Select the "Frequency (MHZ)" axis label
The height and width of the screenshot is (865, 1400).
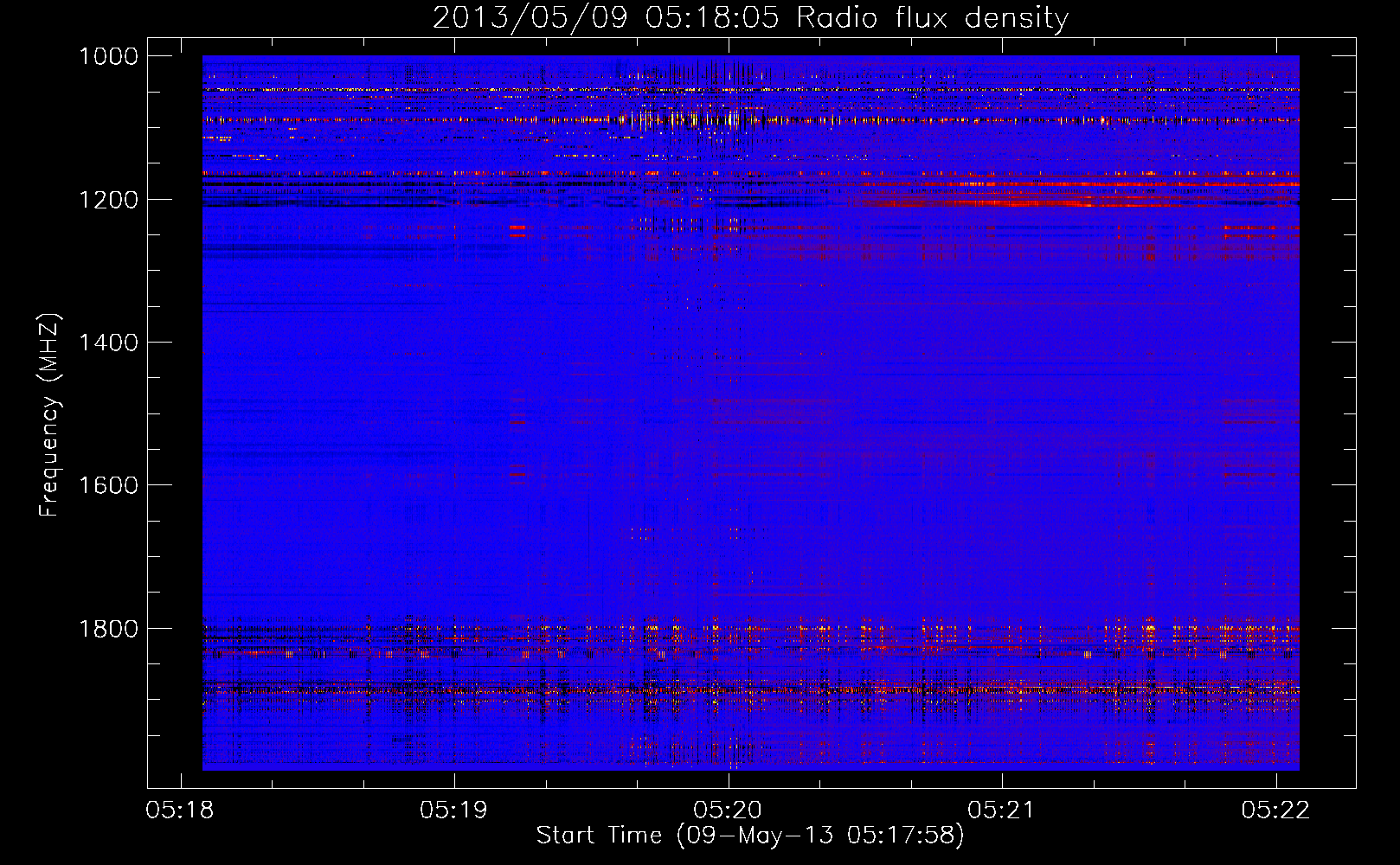pos(49,415)
